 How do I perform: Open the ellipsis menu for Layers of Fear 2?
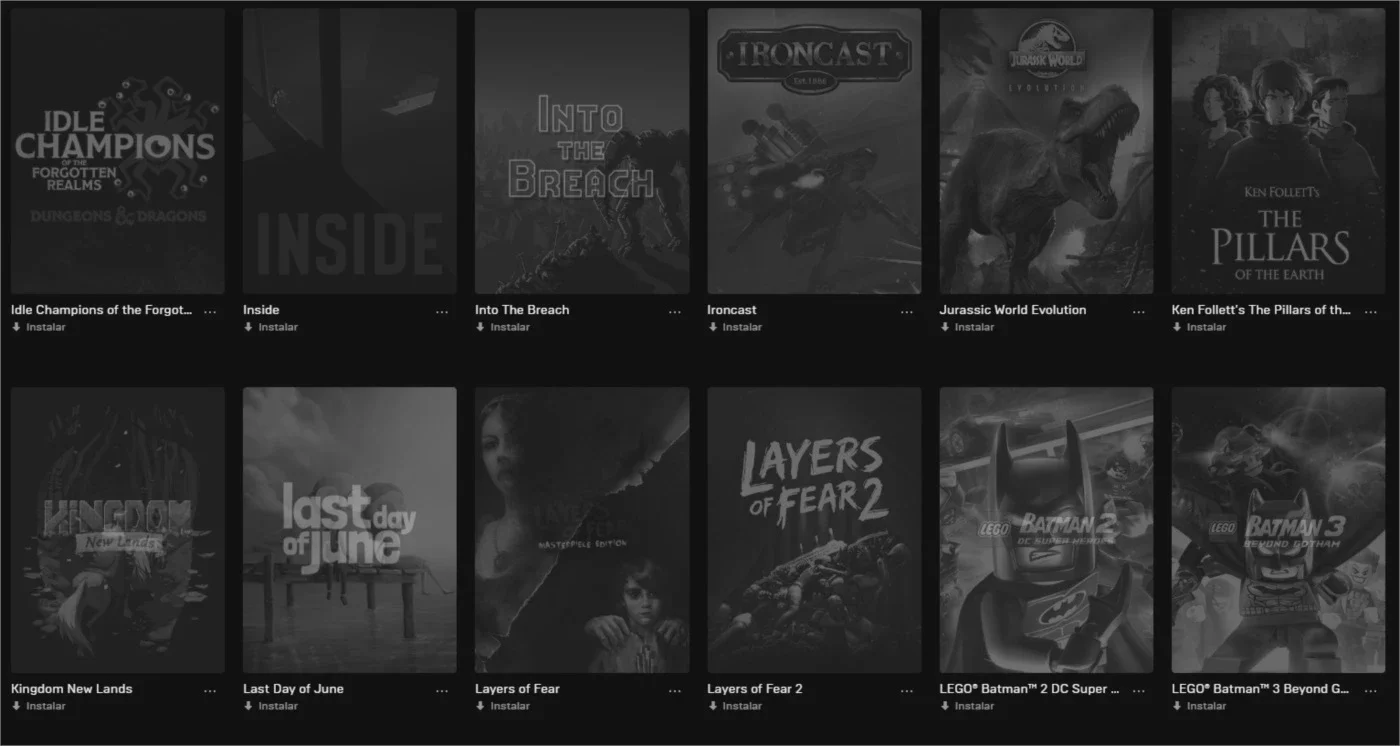click(906, 691)
